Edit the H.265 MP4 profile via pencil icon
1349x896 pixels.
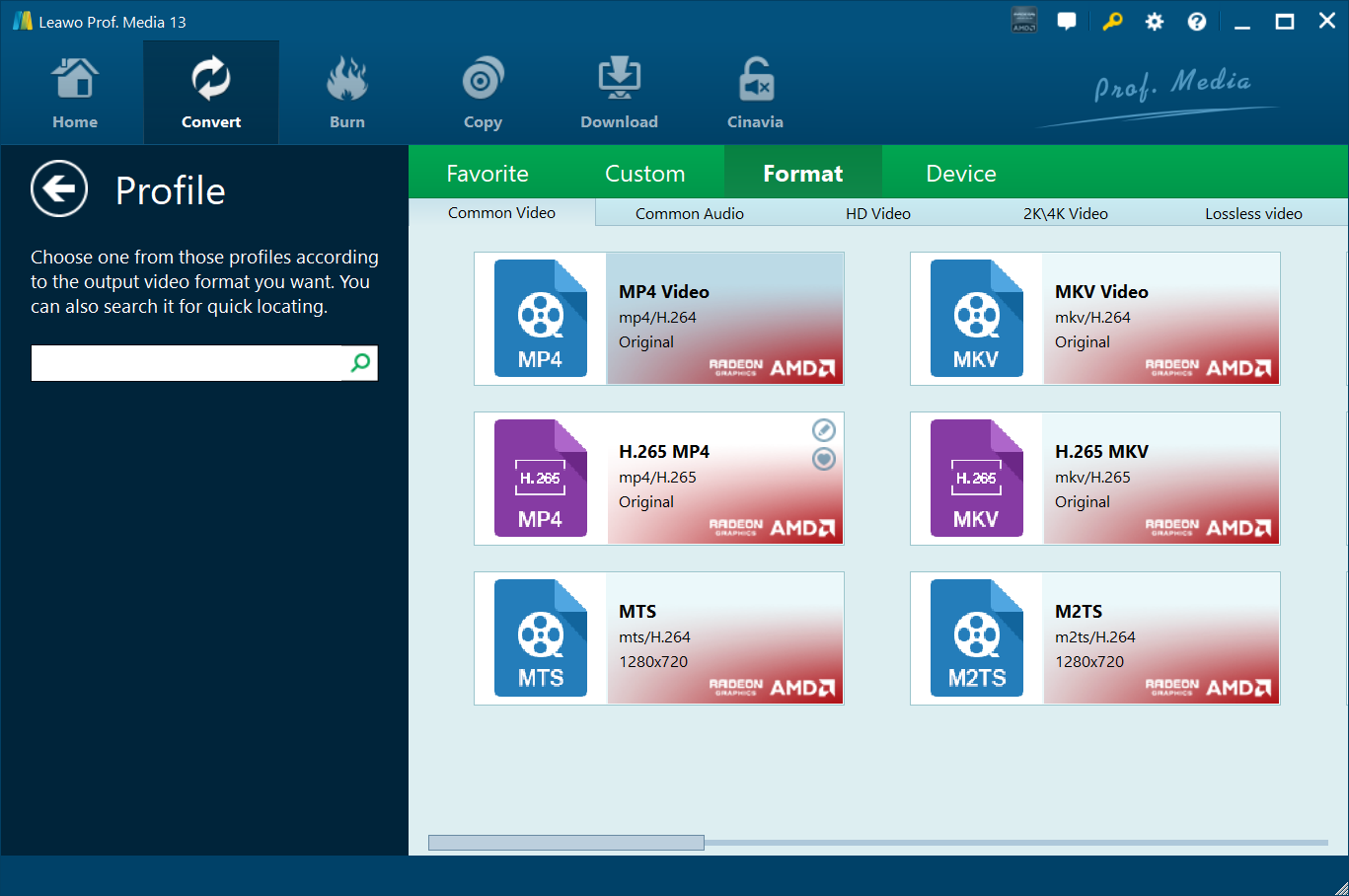click(x=824, y=430)
